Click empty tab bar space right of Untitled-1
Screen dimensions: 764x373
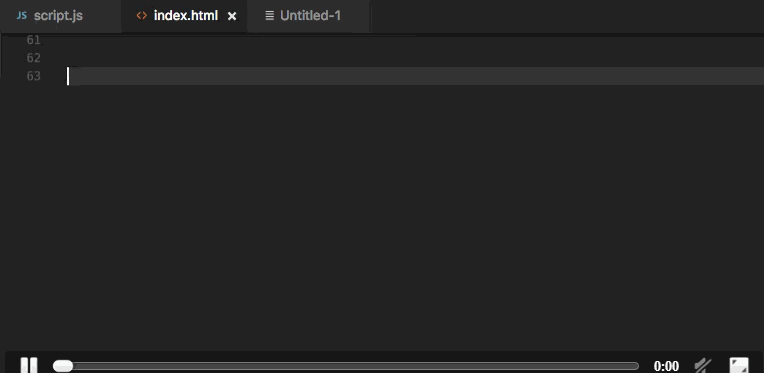click(x=567, y=16)
